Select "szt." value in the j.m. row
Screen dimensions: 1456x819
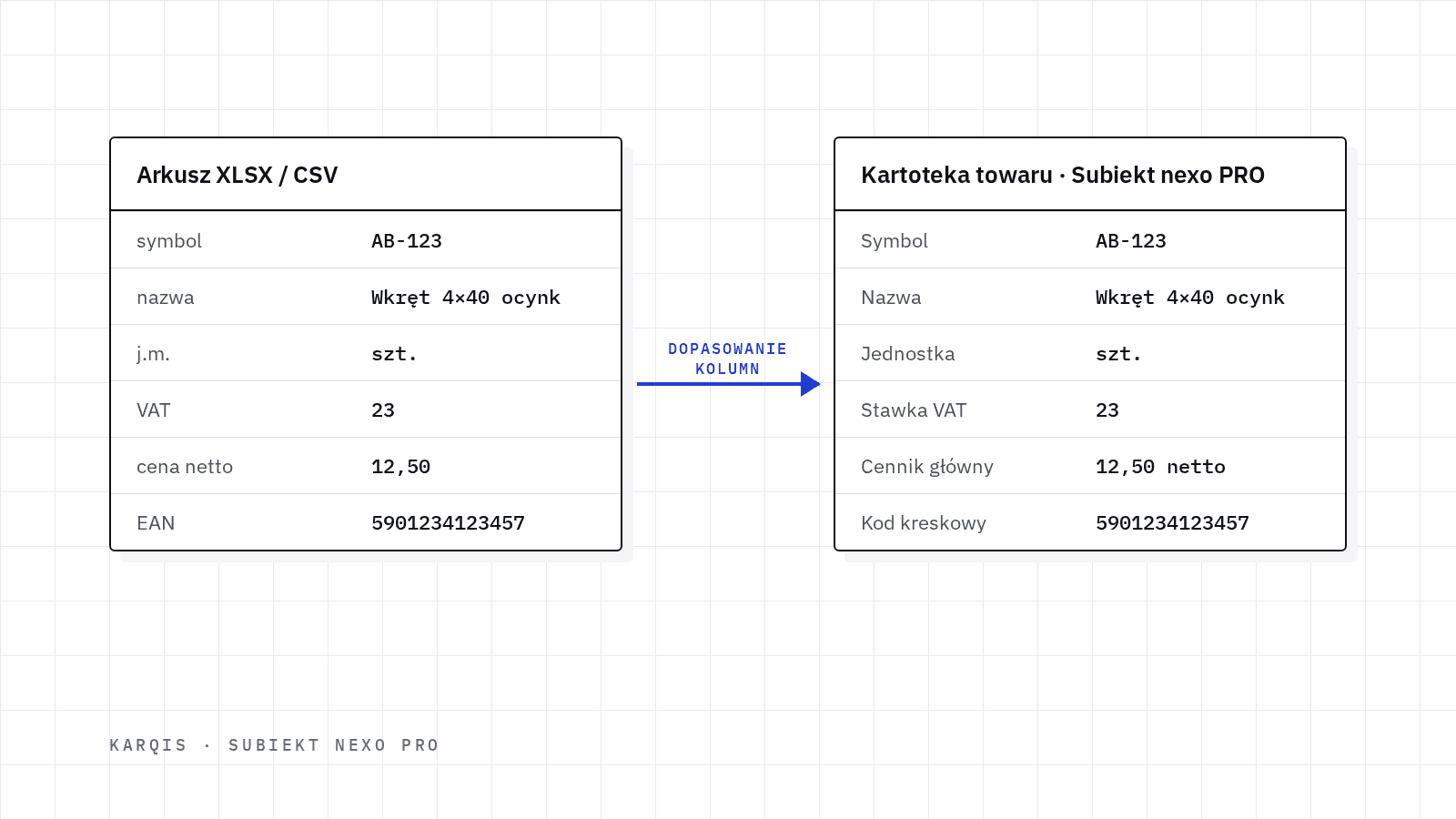[x=394, y=354]
